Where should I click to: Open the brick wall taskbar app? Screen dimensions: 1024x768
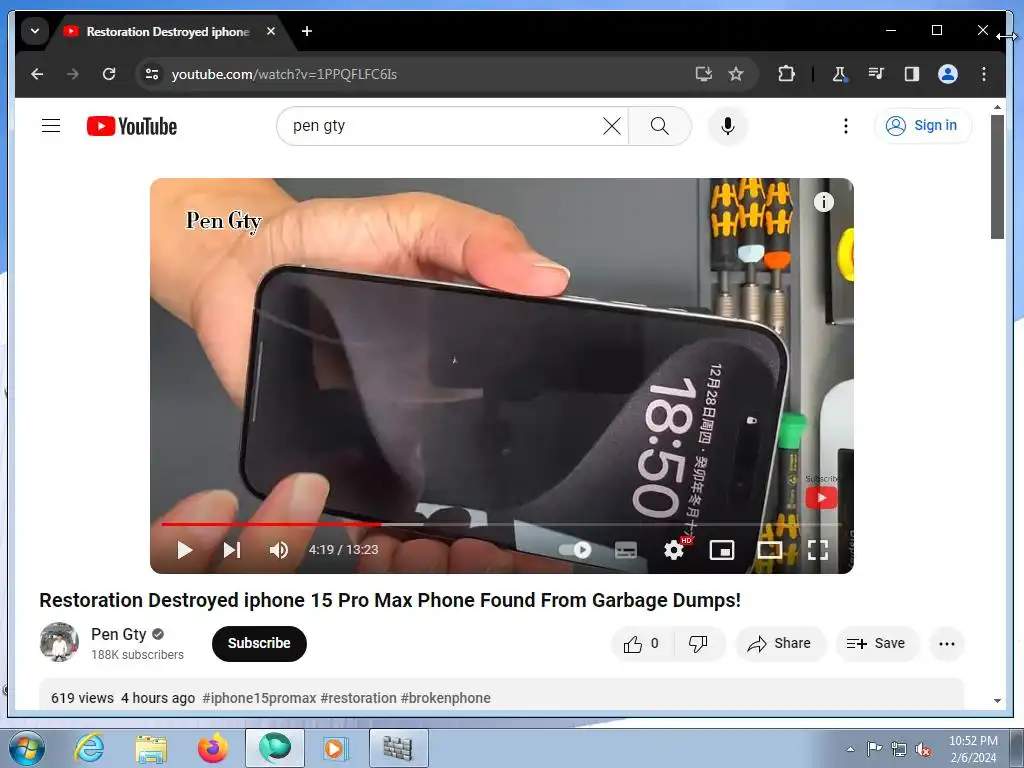(398, 748)
